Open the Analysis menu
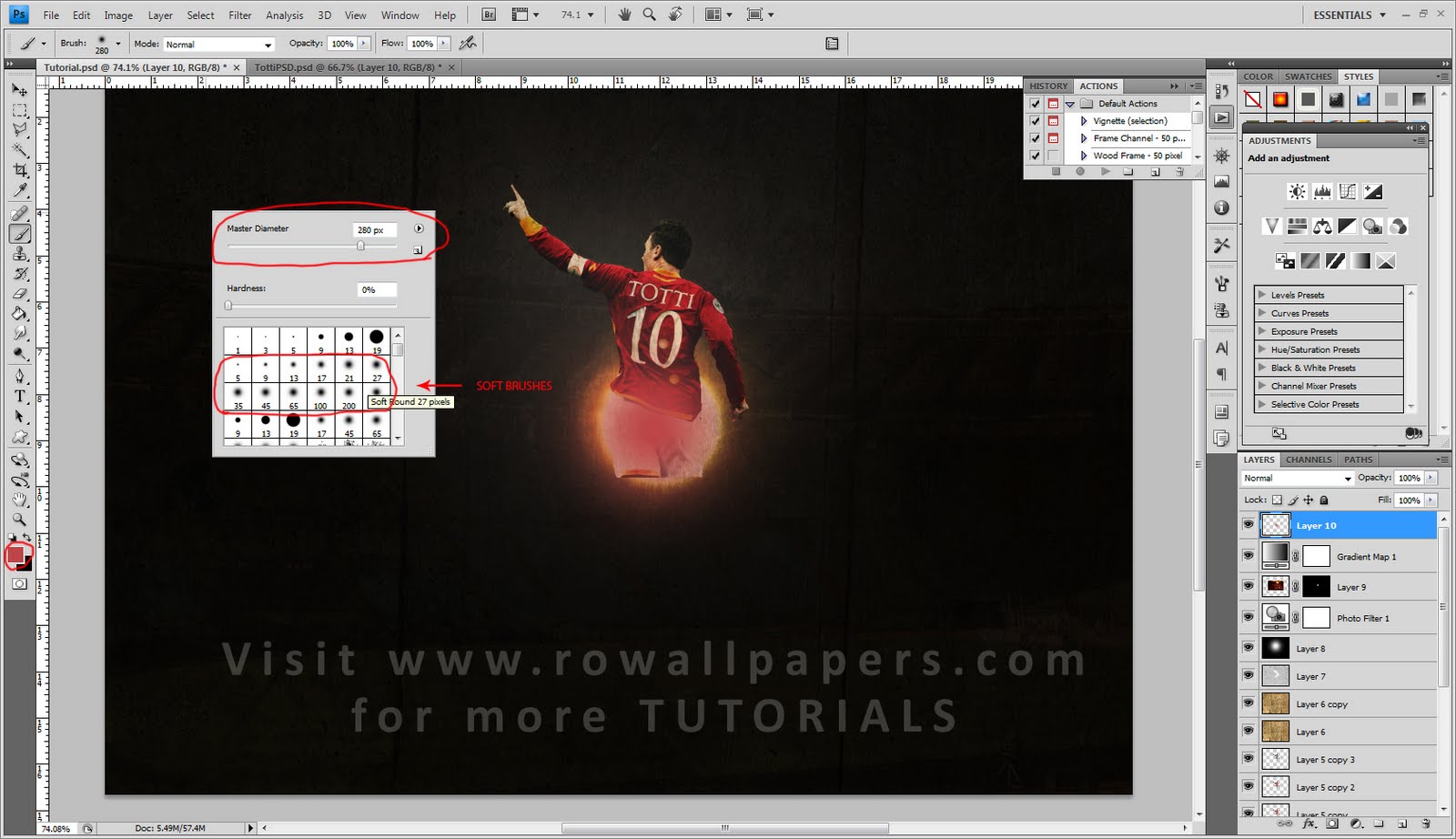Viewport: 1456px width, 839px height. click(x=285, y=15)
